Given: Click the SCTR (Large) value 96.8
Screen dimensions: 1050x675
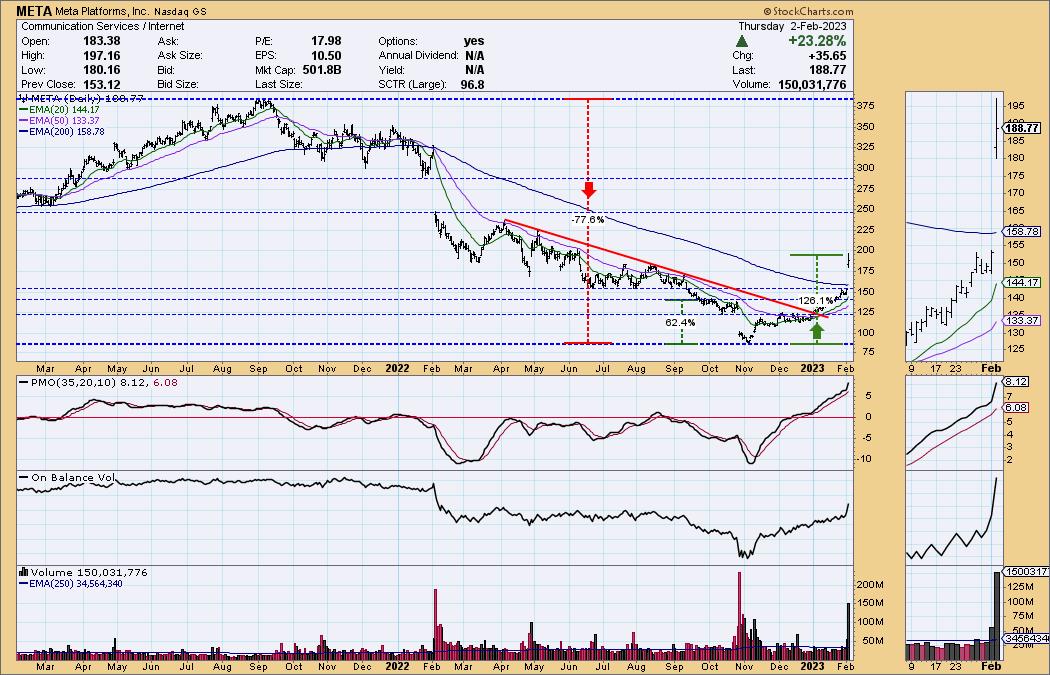Looking at the screenshot, I should coord(472,84).
